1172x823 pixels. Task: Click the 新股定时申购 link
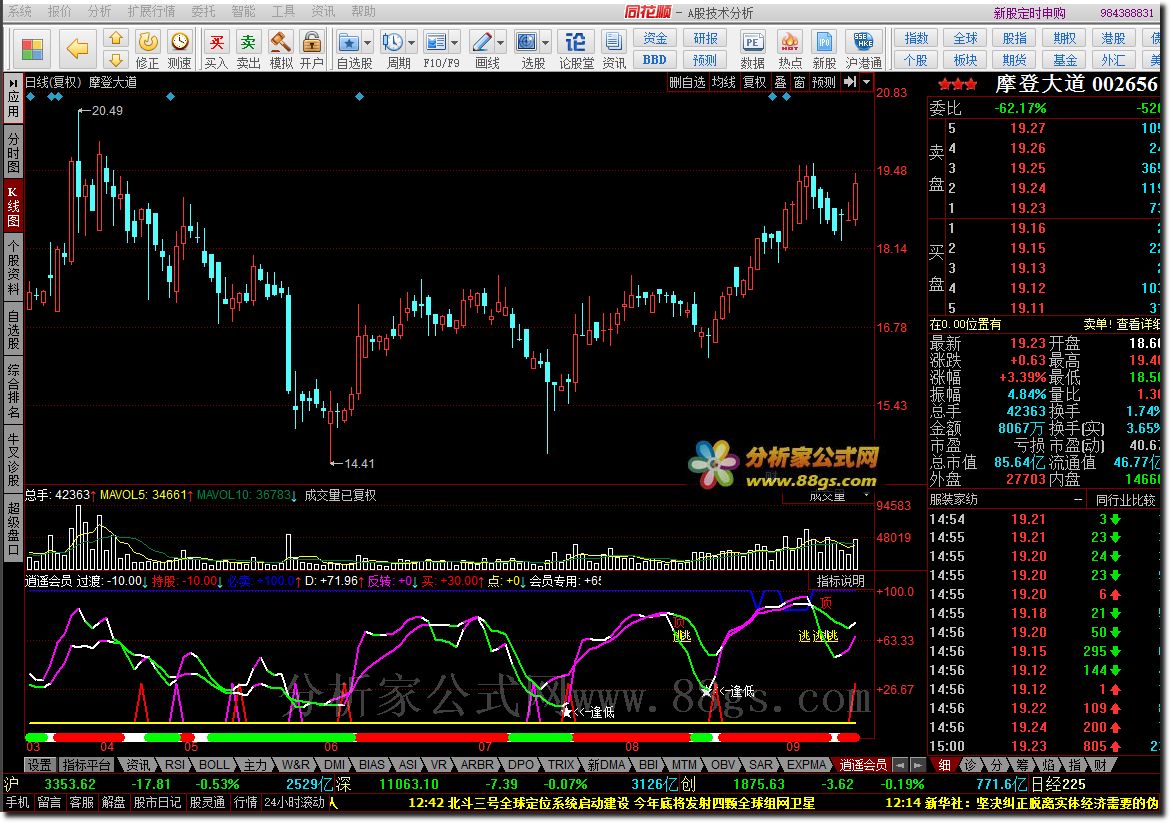(x=1029, y=13)
